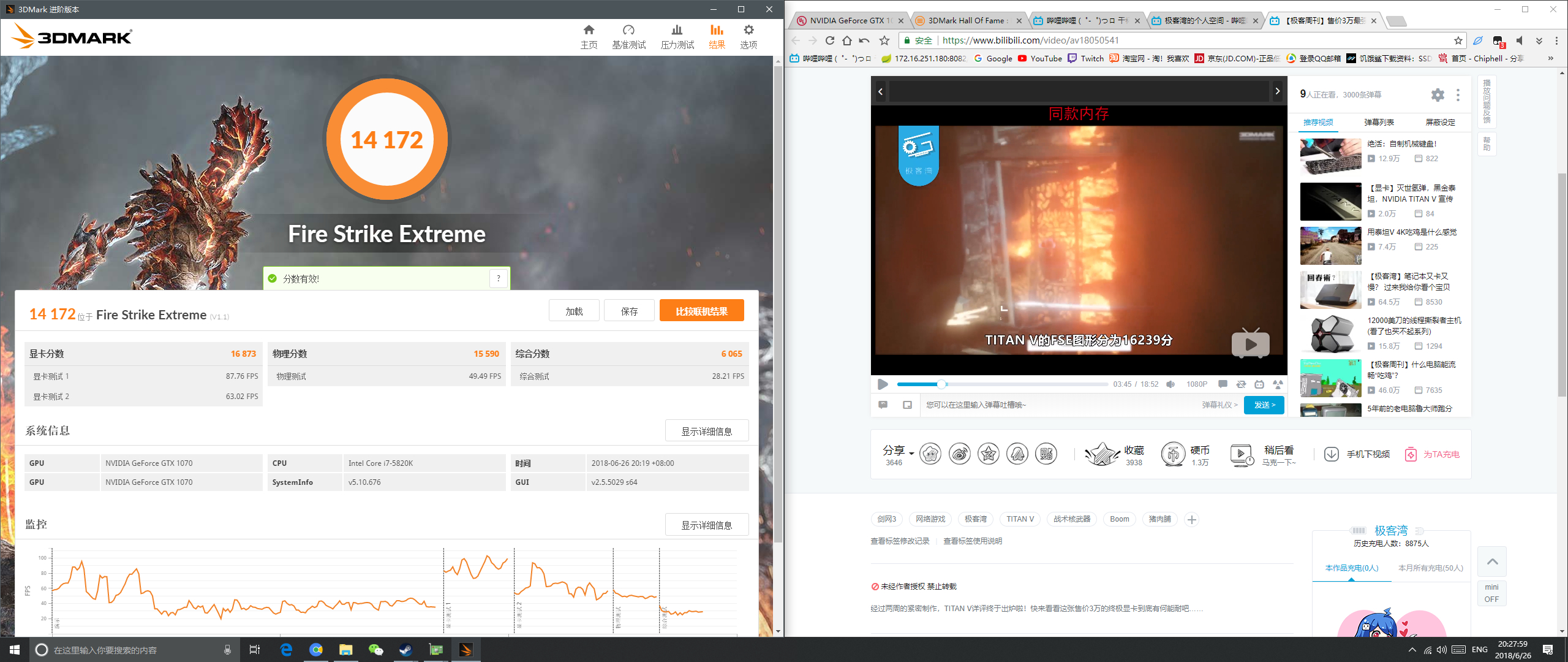The image size is (1568, 662).
Task: Go to the 3DMark 主页 home icon
Action: pos(589,30)
